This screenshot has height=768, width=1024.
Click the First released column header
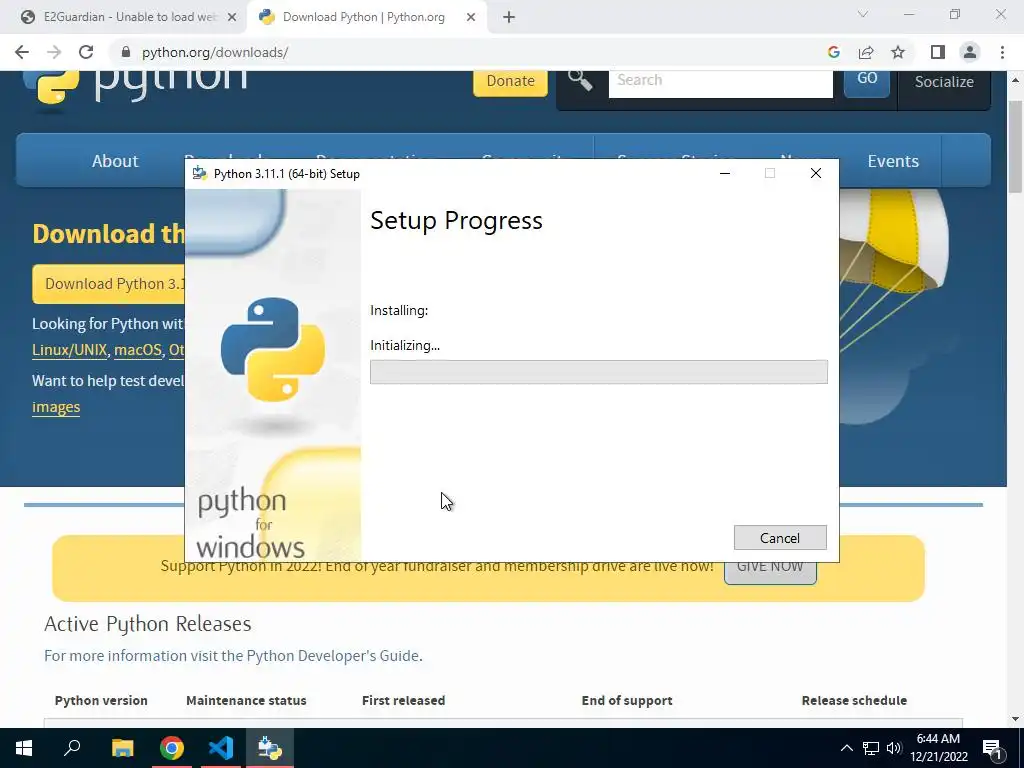(404, 700)
